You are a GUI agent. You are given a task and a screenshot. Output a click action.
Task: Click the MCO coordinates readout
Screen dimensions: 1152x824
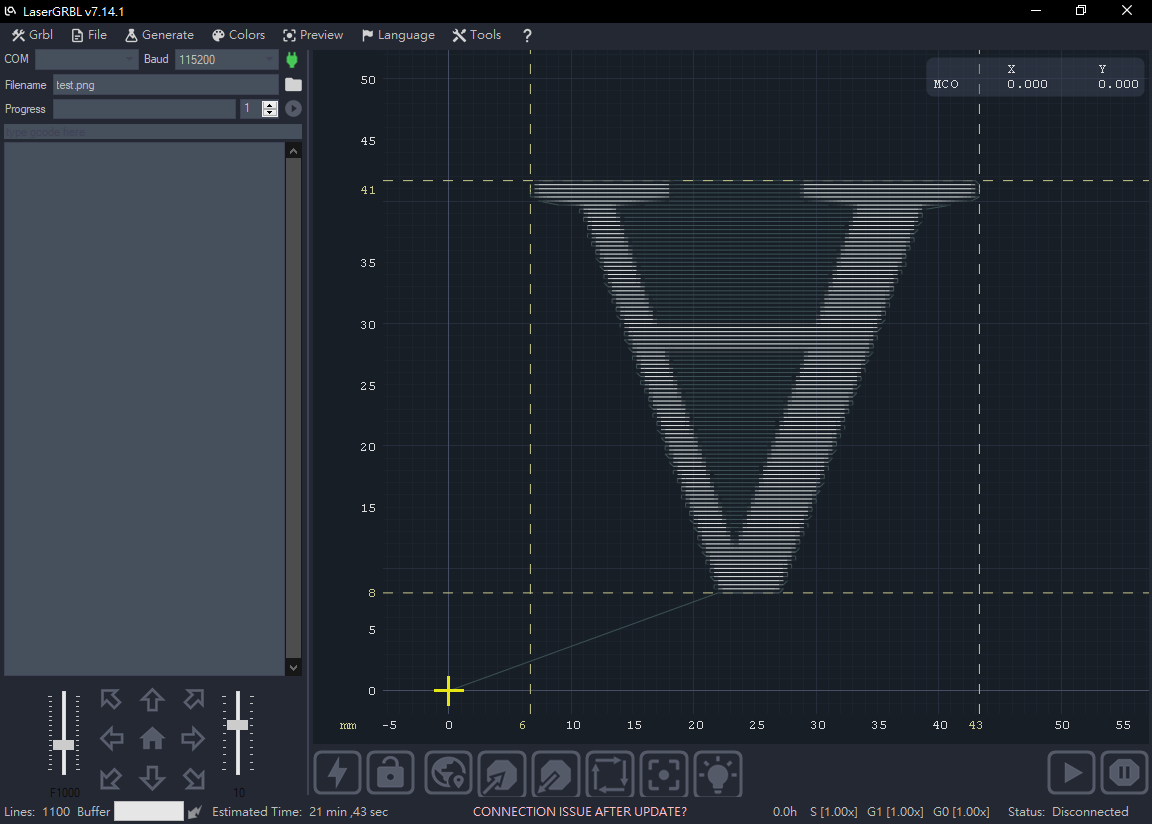point(1036,77)
